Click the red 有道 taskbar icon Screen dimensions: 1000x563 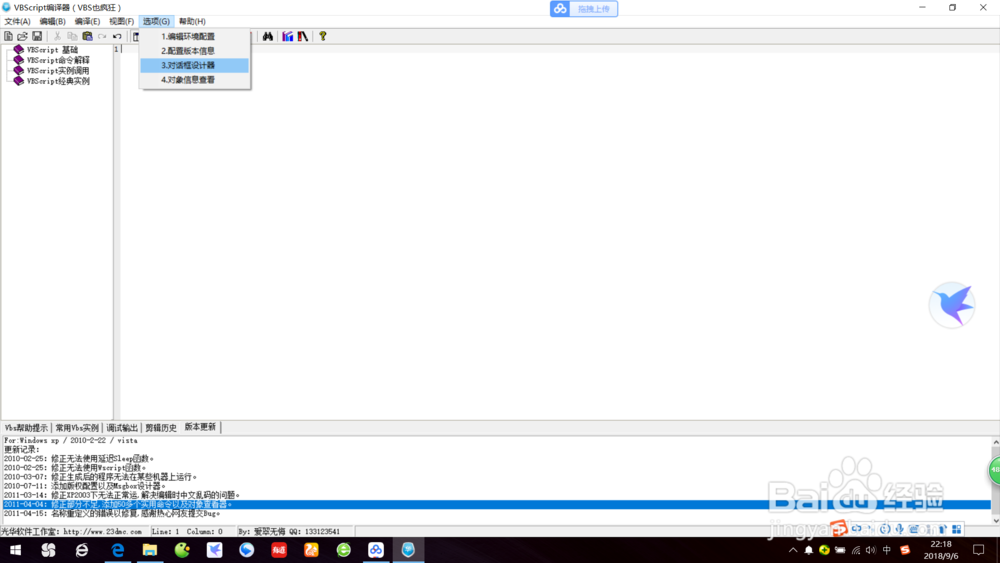pos(279,550)
